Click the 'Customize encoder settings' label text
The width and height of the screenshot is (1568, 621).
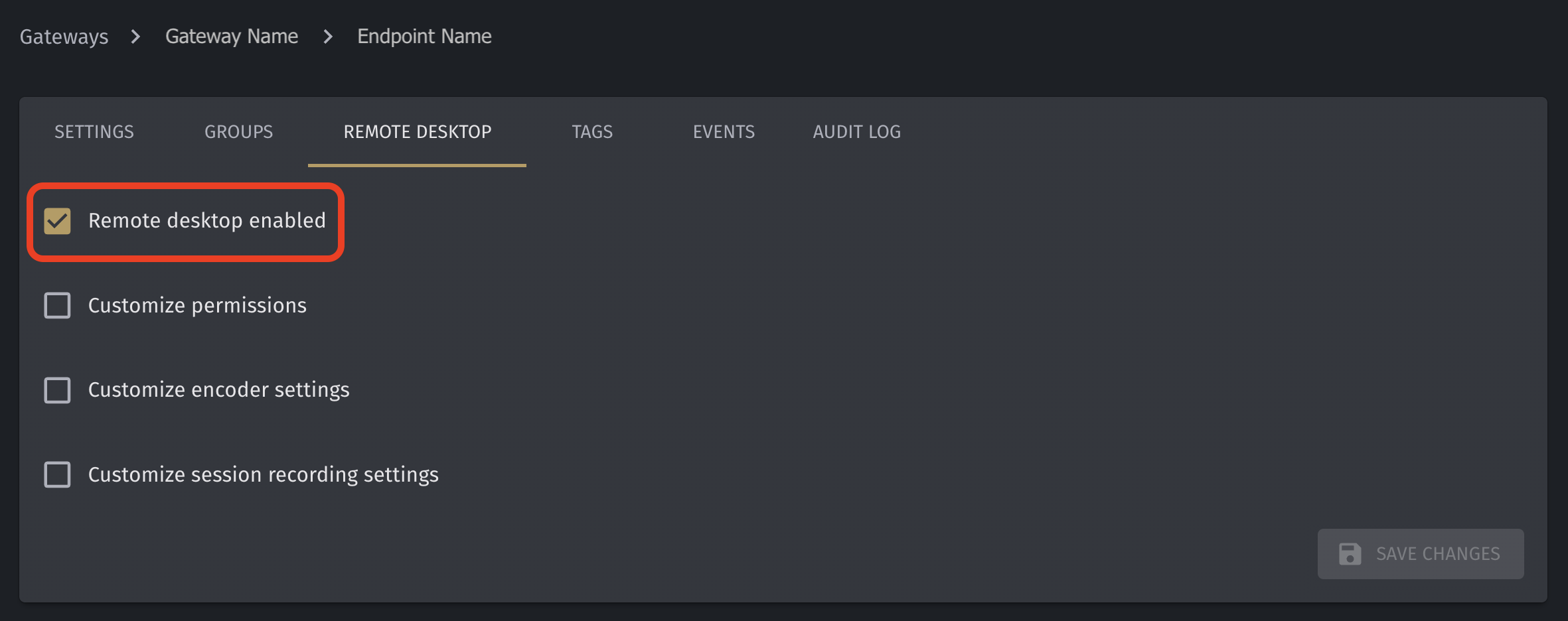pyautogui.click(x=219, y=390)
